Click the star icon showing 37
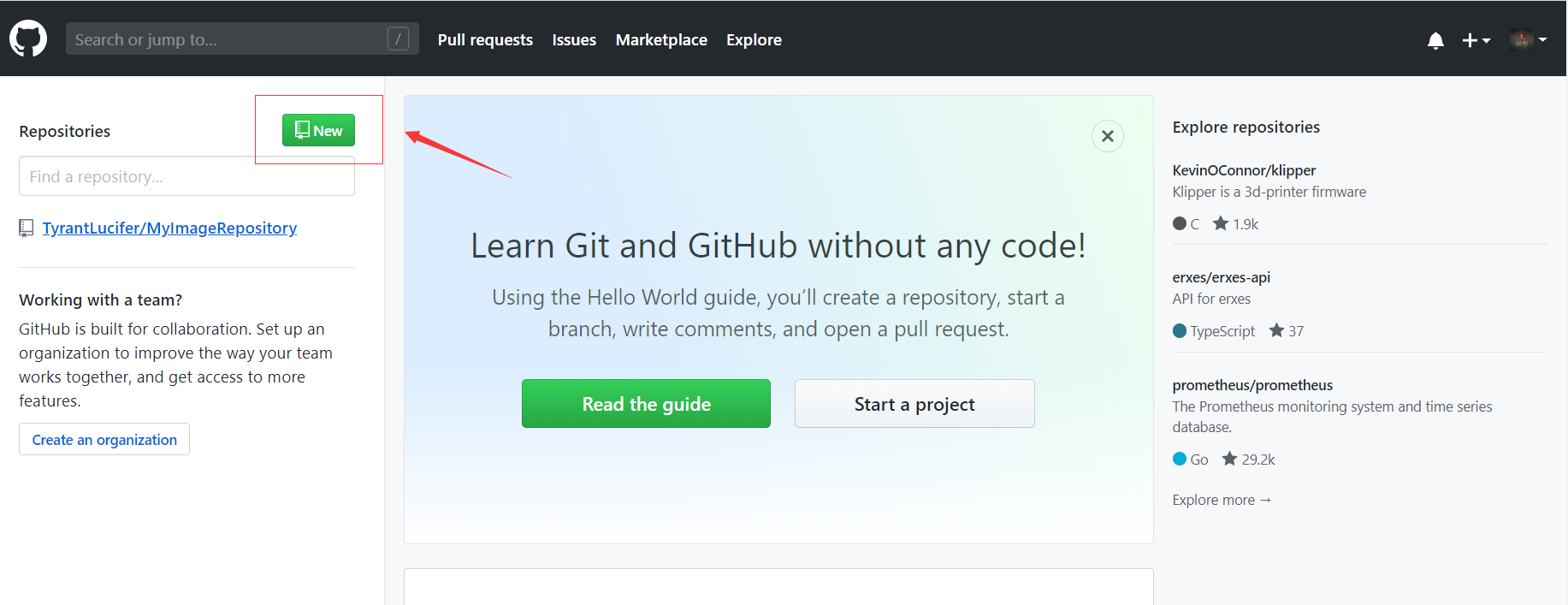This screenshot has width=1568, height=605. 1276,330
